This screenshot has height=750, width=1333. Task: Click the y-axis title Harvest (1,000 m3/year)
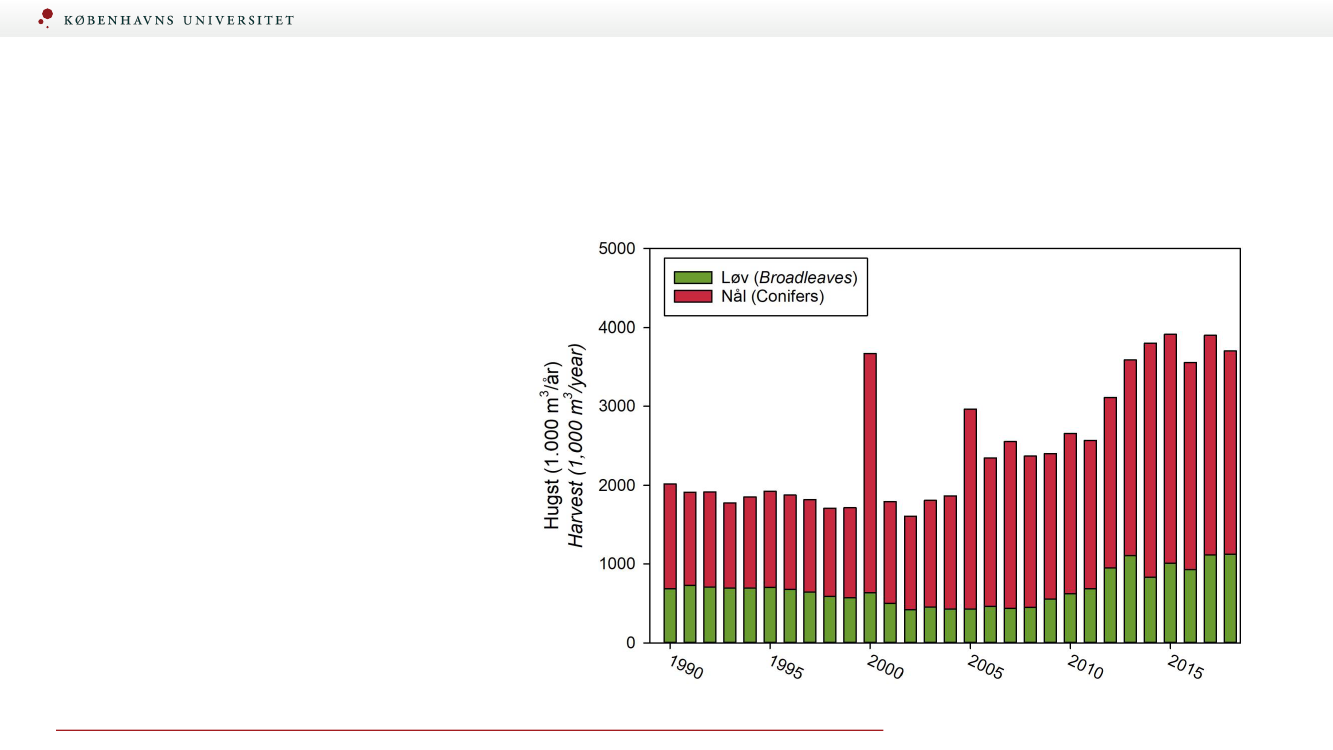point(576,445)
